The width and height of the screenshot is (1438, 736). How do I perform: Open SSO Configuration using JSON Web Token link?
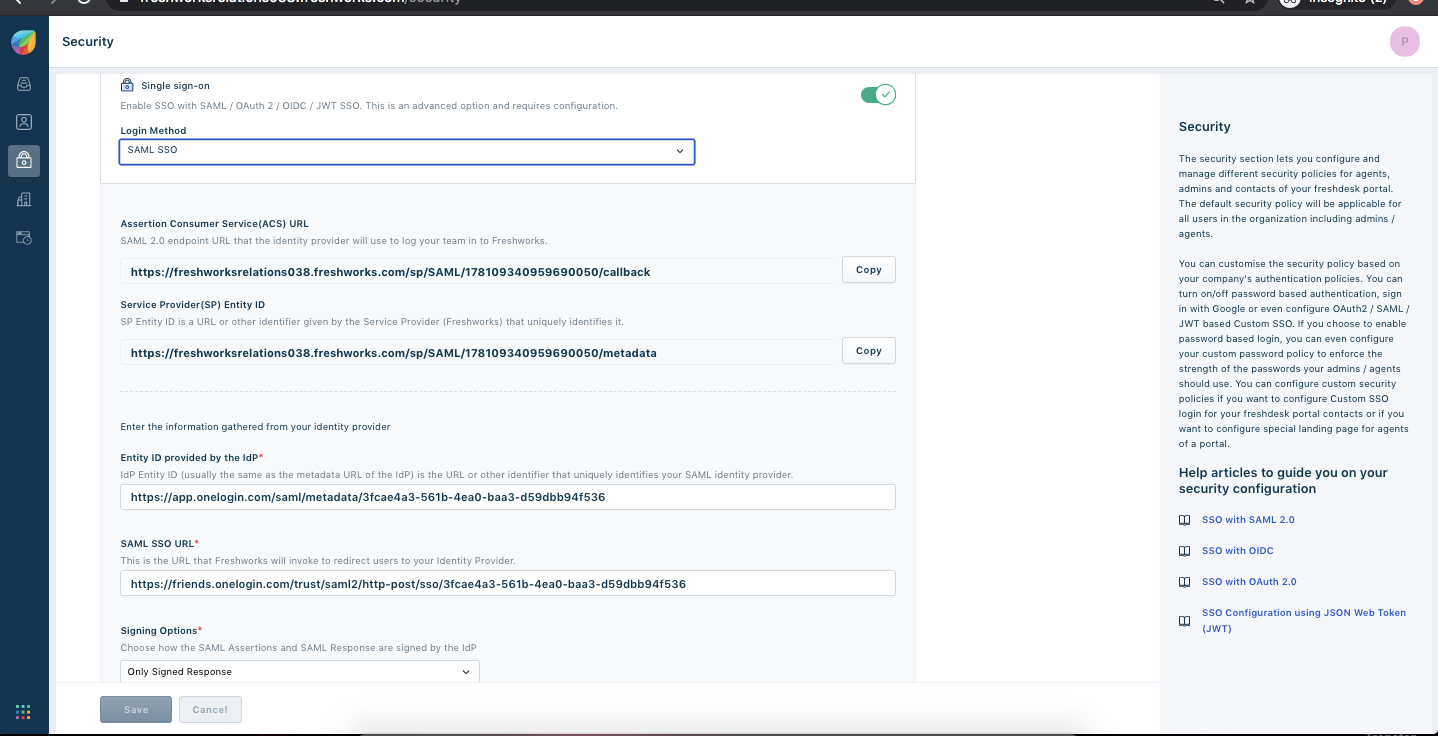[x=1304, y=621]
